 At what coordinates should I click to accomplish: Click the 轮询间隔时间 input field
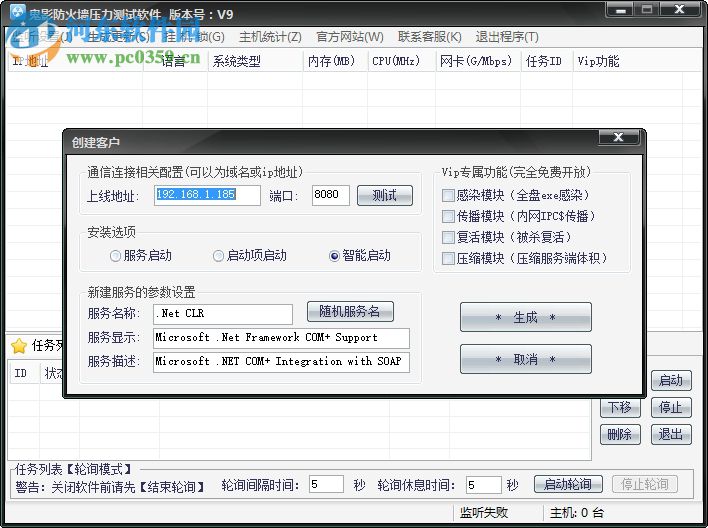(x=326, y=485)
